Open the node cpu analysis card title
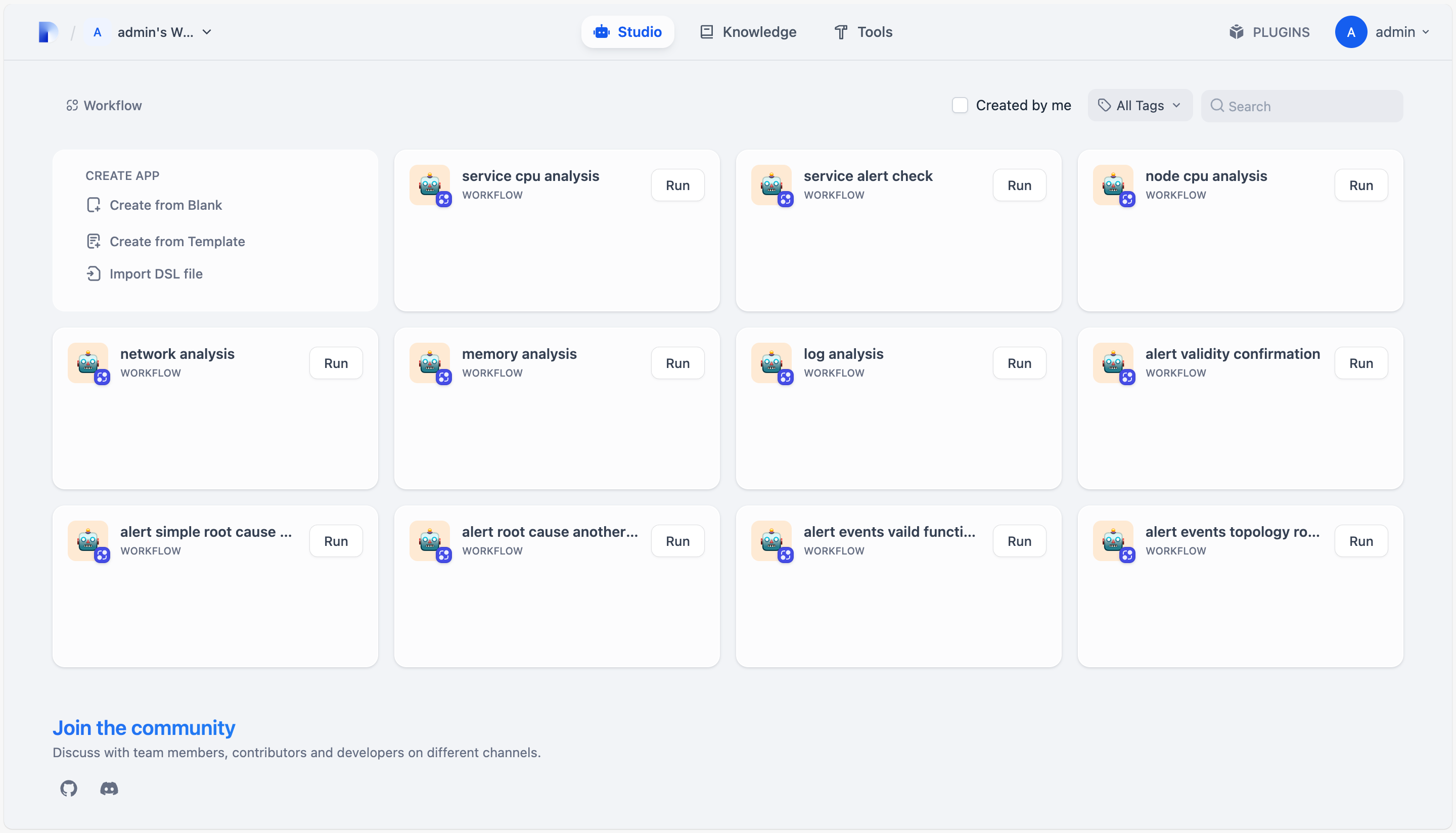The width and height of the screenshot is (1456, 833). (x=1206, y=176)
